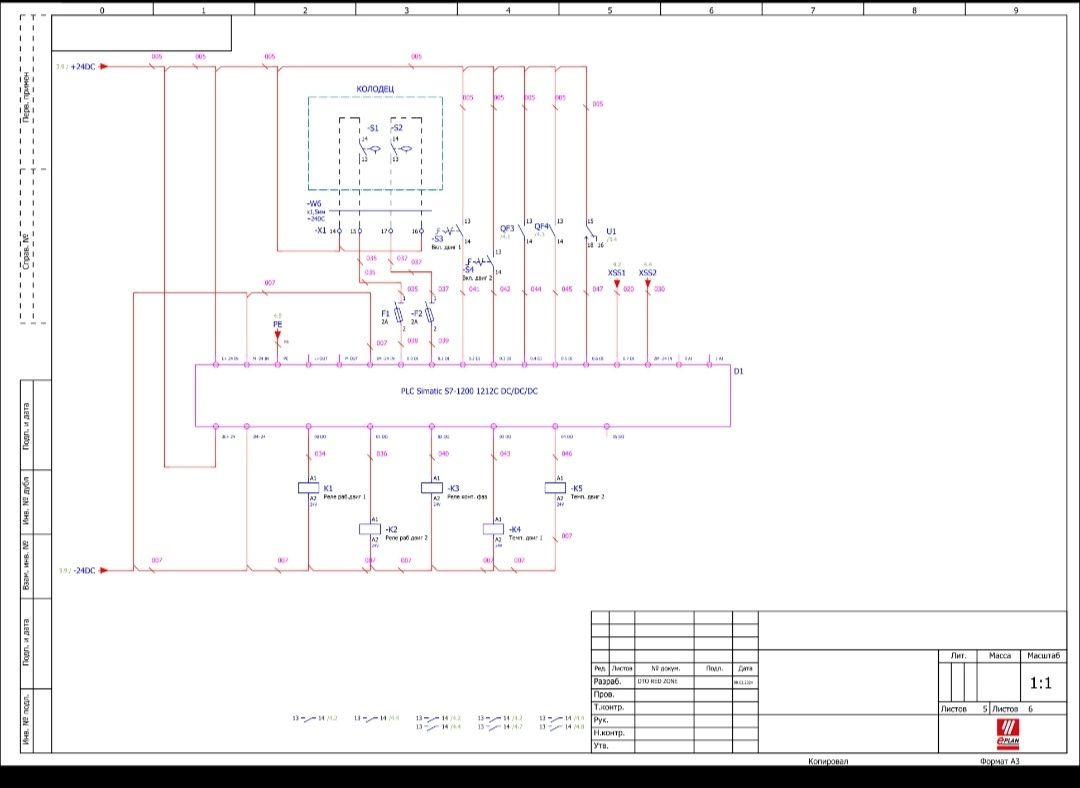Select the U1 changeover contact symbol
Screen dimensions: 1080x788
(x=589, y=233)
